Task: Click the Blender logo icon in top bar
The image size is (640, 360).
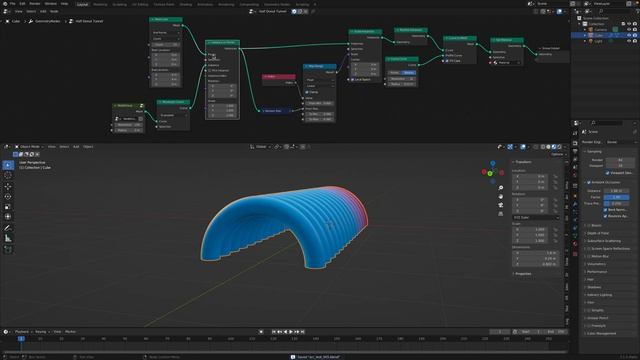Action: (x=5, y=4)
